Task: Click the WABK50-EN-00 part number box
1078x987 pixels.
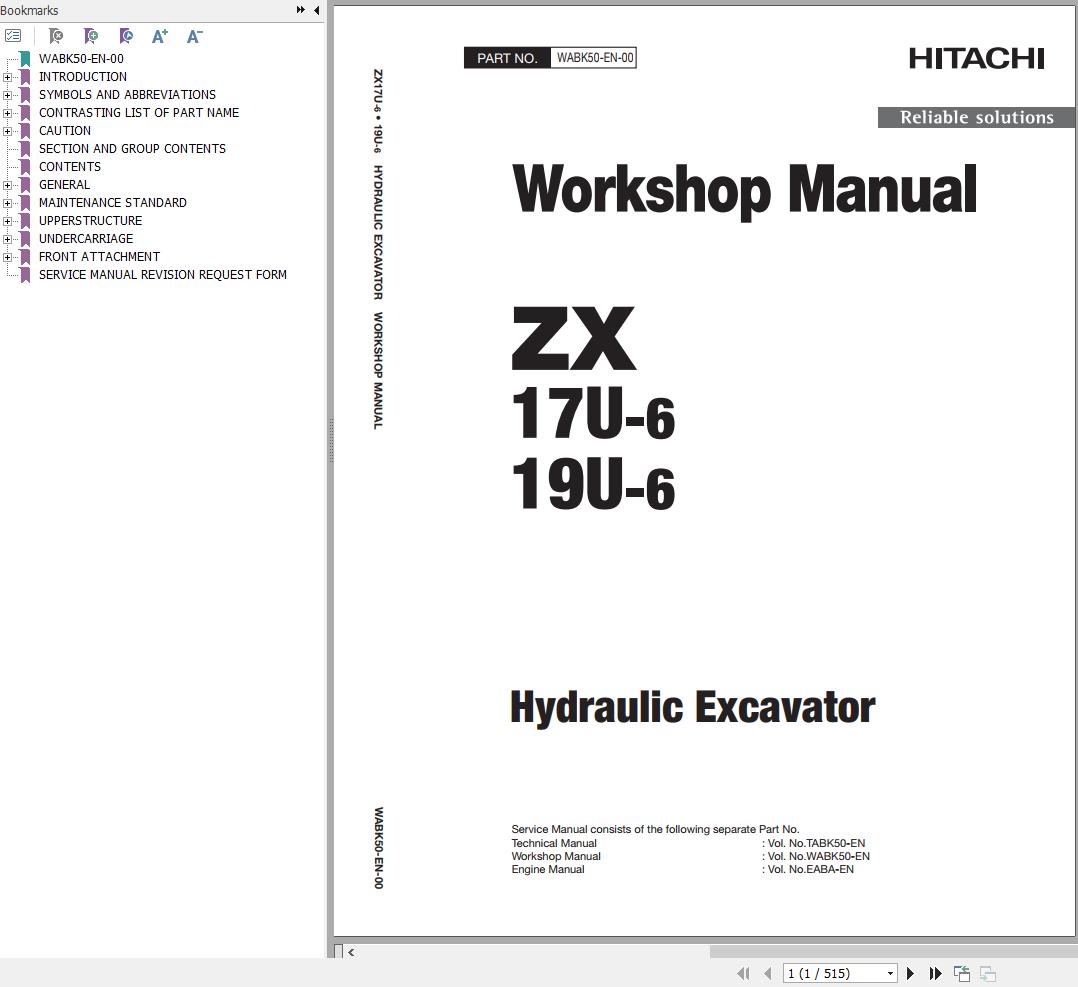Action: tap(594, 58)
